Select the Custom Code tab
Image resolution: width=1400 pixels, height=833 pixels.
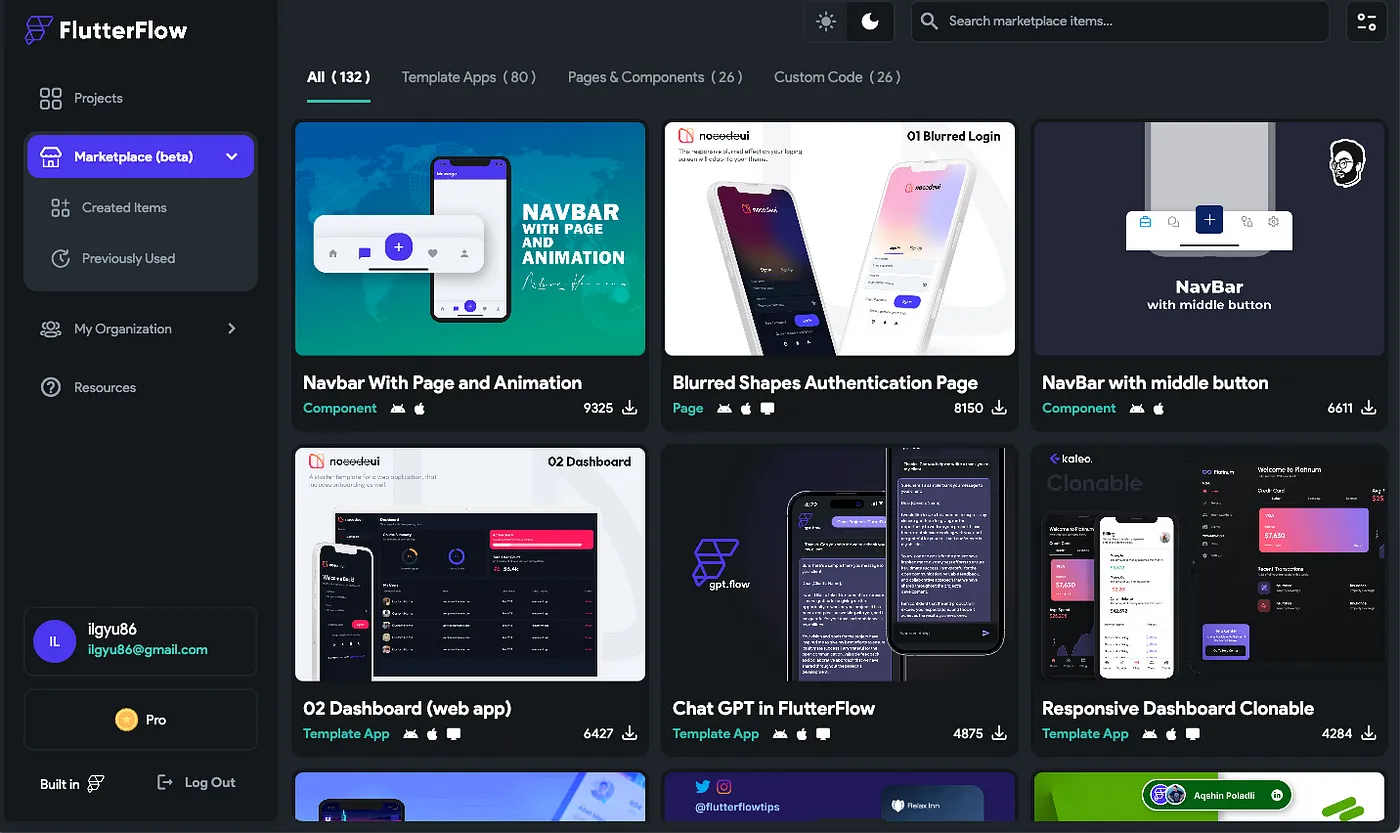[836, 77]
